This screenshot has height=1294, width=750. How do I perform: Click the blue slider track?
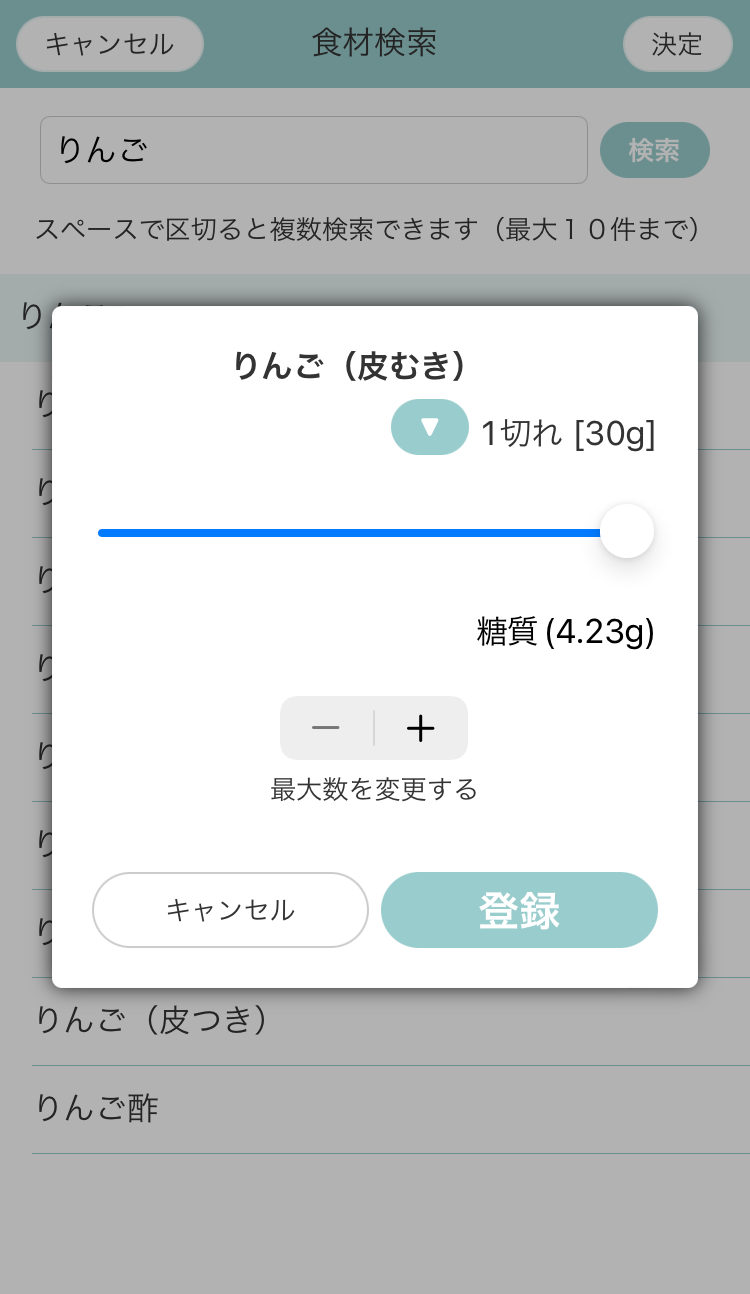pos(350,533)
